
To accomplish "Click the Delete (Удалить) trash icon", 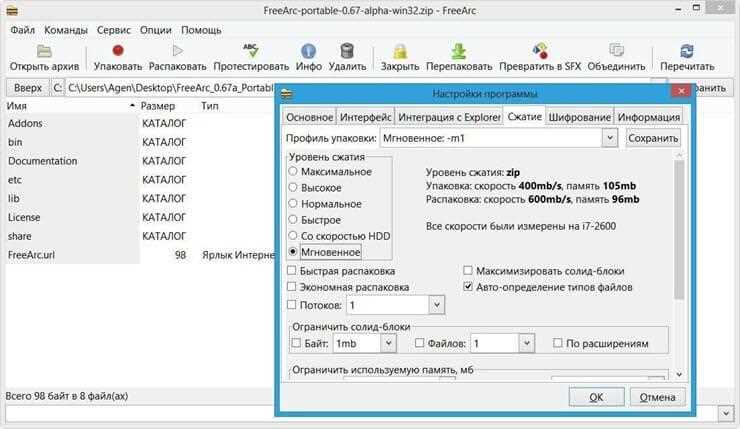I will point(347,50).
